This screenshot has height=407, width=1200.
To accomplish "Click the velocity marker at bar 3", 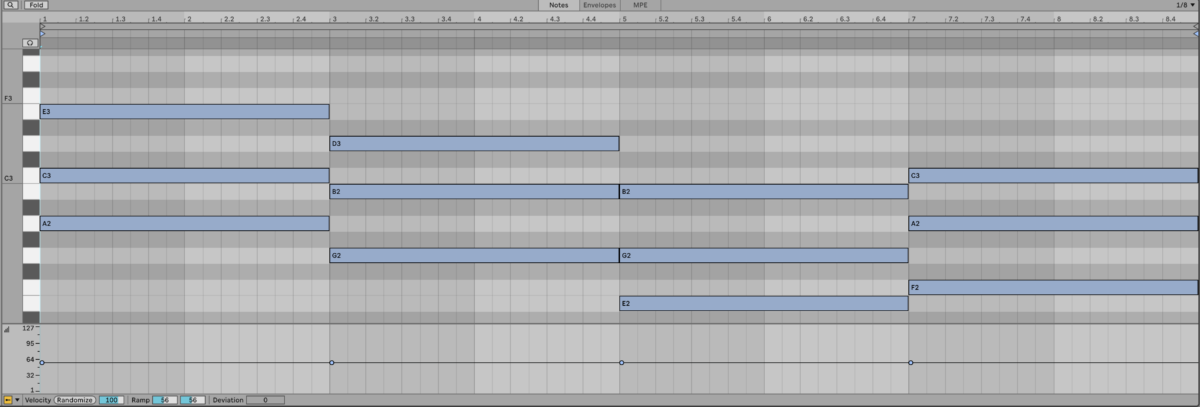I will [x=332, y=362].
